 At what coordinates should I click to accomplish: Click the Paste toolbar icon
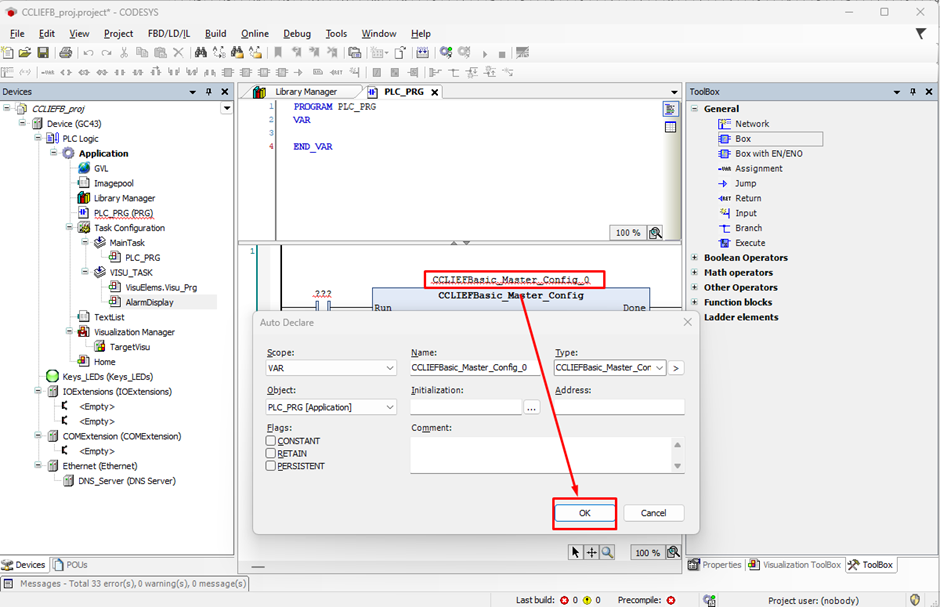tap(160, 53)
